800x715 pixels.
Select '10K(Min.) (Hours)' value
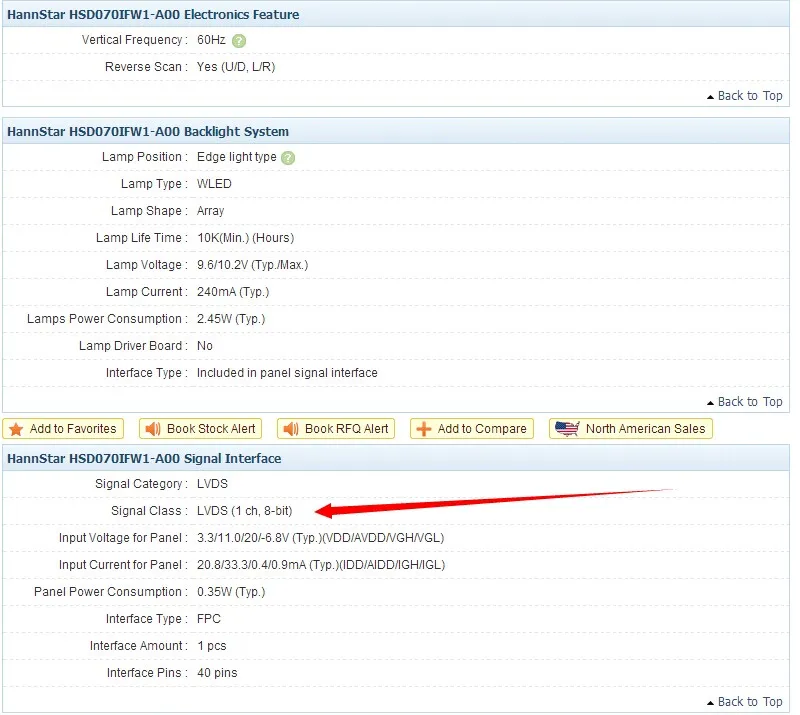(x=246, y=238)
